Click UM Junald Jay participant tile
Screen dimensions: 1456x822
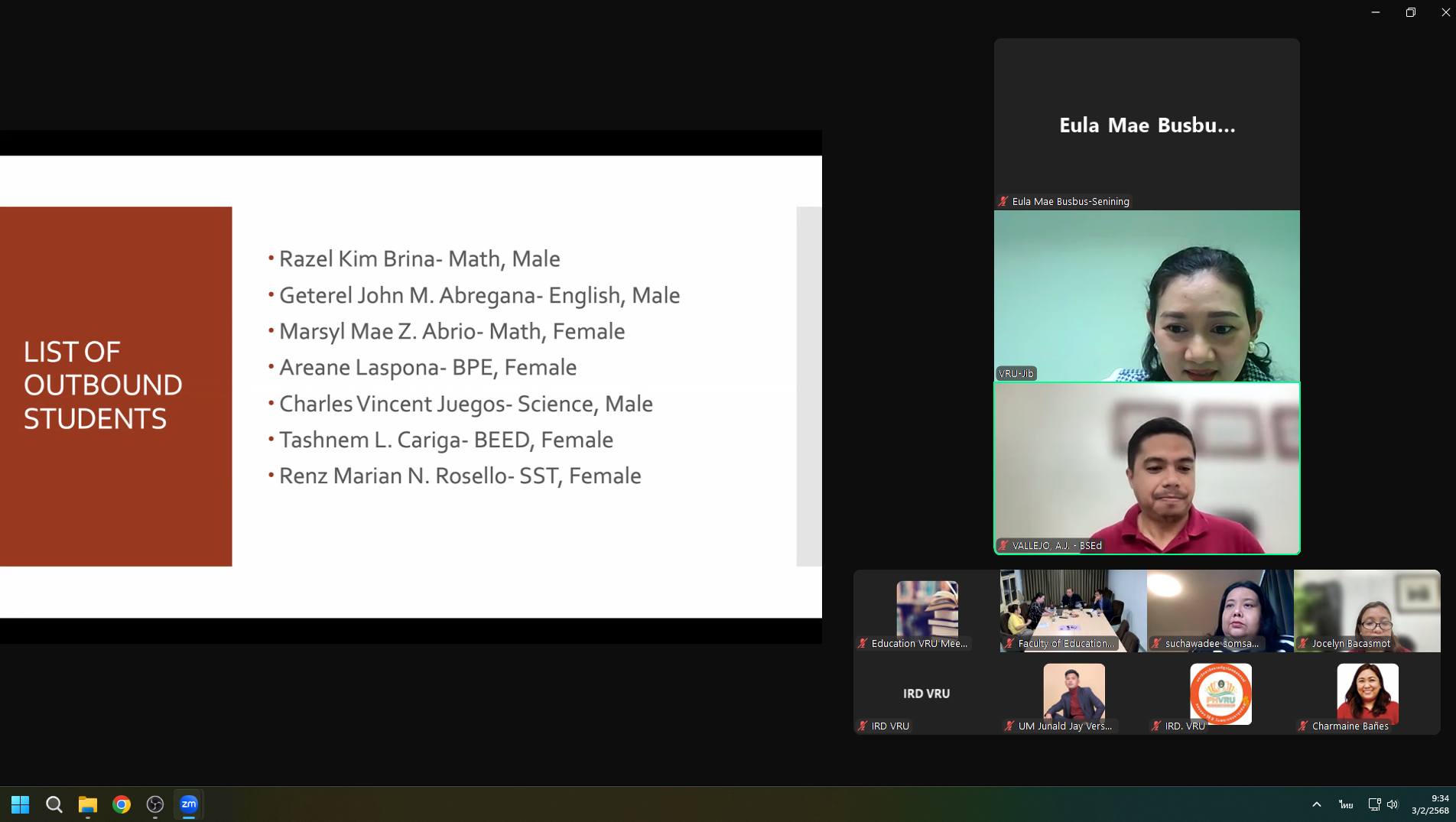[x=1073, y=694]
